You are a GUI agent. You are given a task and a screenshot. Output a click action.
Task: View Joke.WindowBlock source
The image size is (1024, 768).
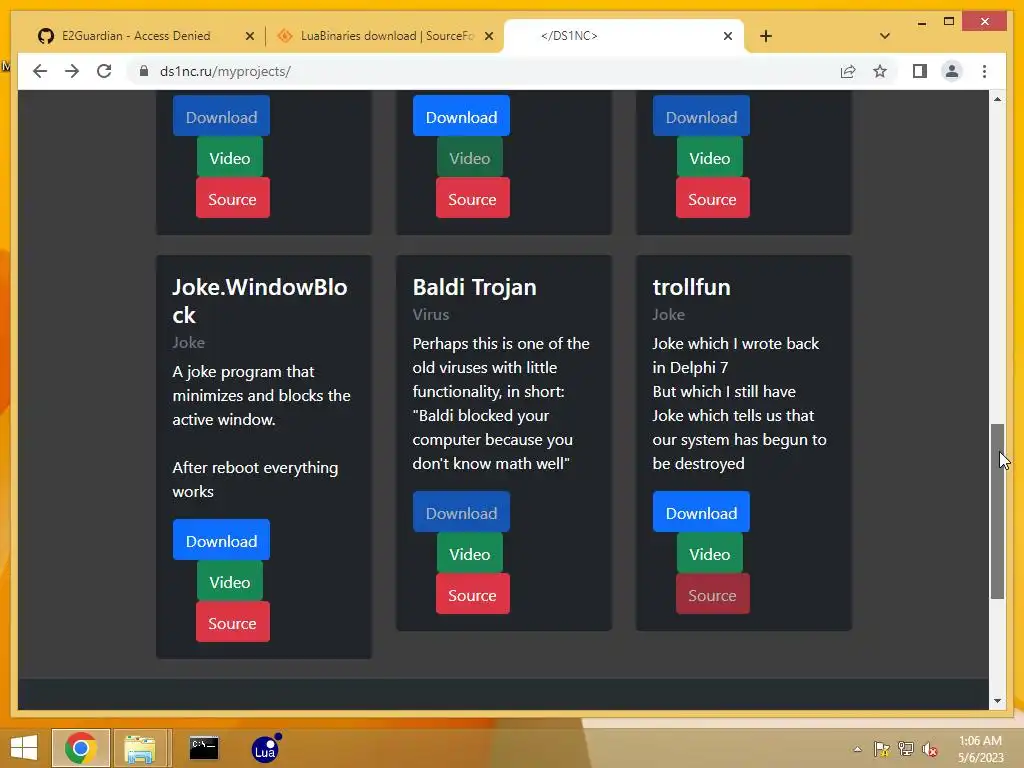[x=232, y=622]
